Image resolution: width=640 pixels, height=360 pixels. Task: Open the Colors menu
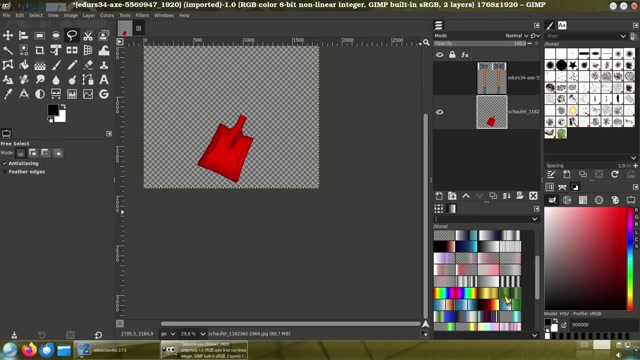click(107, 15)
